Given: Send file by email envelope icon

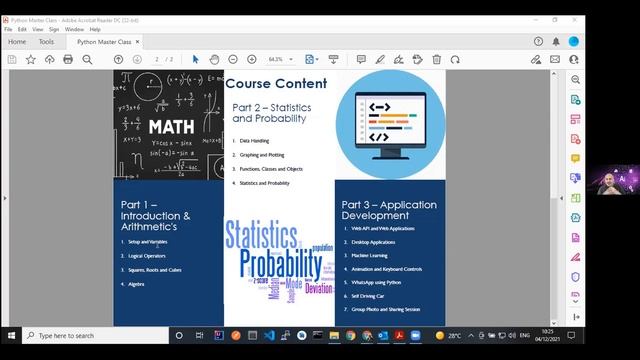Looking at the screenshot, I should (555, 60).
